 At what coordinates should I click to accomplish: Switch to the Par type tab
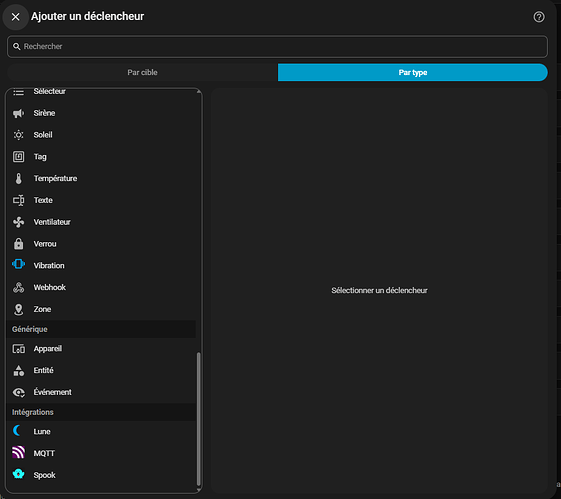413,72
